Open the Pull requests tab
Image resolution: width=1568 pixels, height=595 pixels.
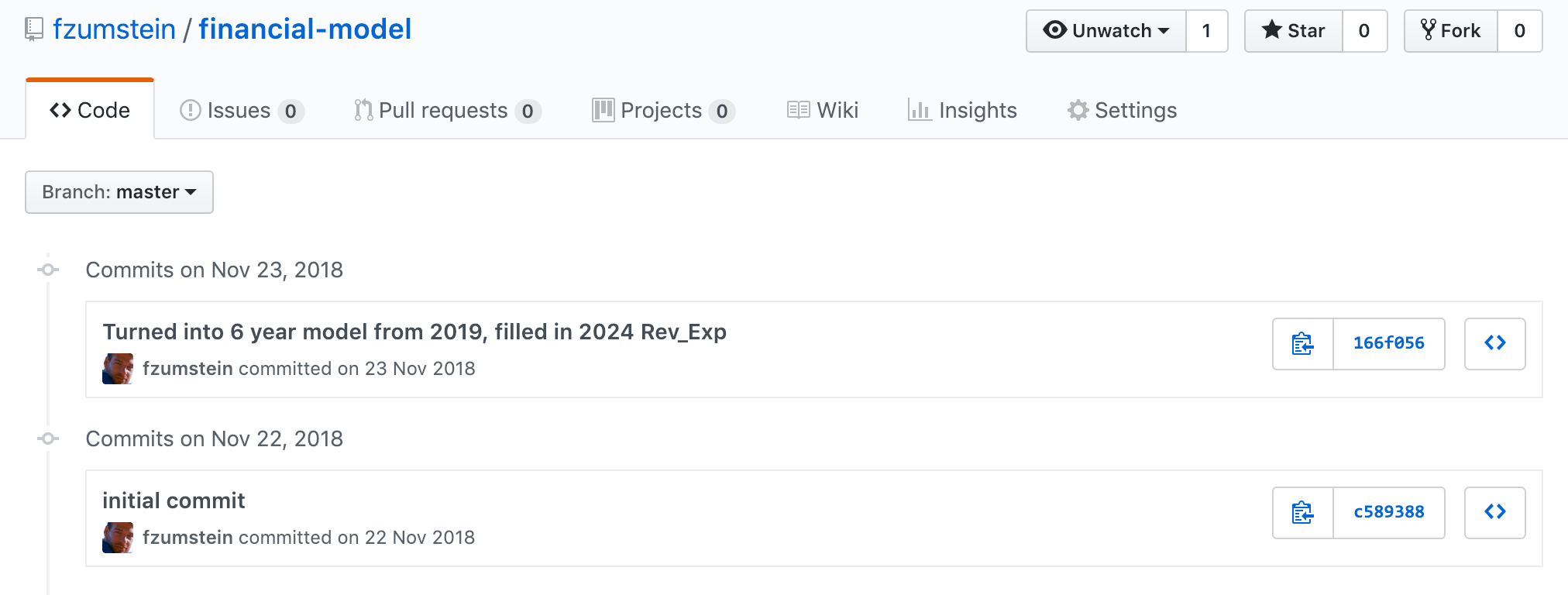click(x=446, y=111)
